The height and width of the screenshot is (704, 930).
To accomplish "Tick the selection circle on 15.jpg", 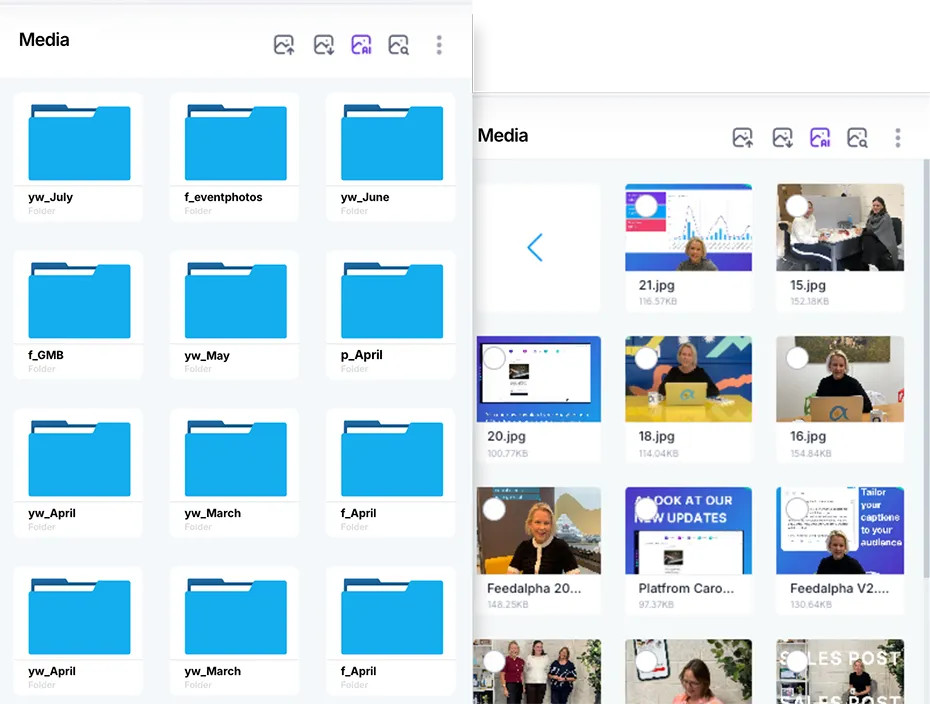I will pos(797,206).
